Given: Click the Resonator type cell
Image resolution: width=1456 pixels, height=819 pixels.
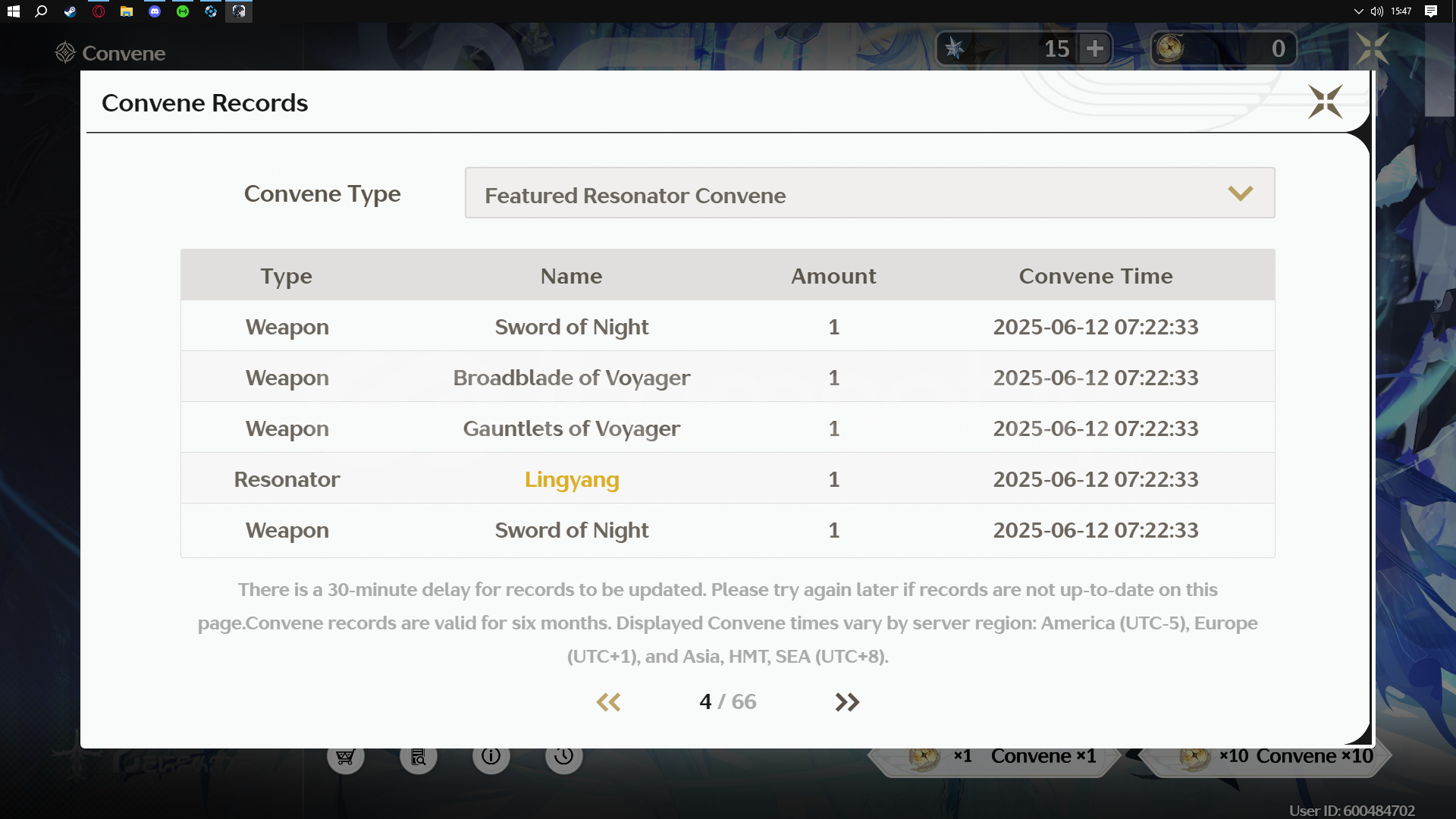Looking at the screenshot, I should [x=287, y=479].
